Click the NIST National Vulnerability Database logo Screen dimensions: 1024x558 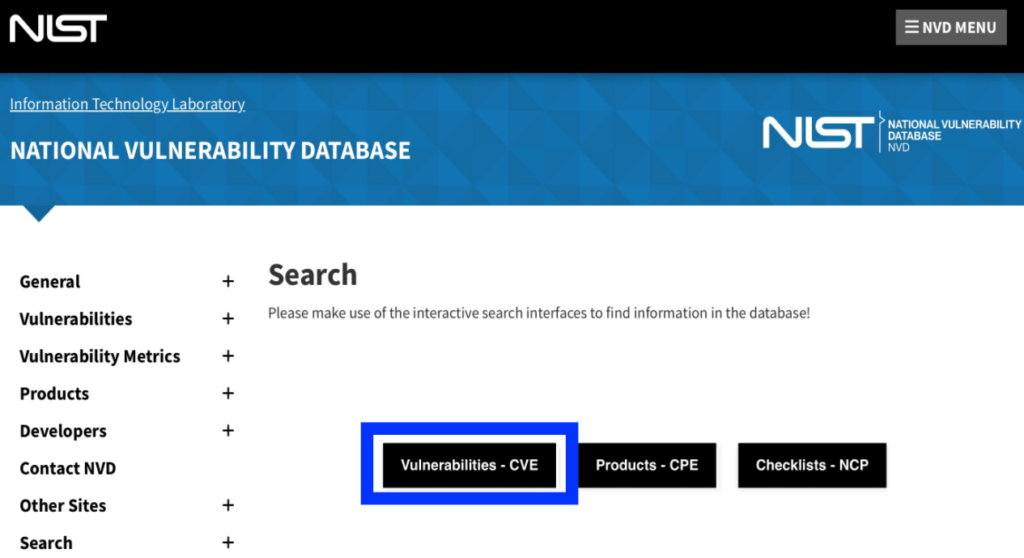point(891,132)
